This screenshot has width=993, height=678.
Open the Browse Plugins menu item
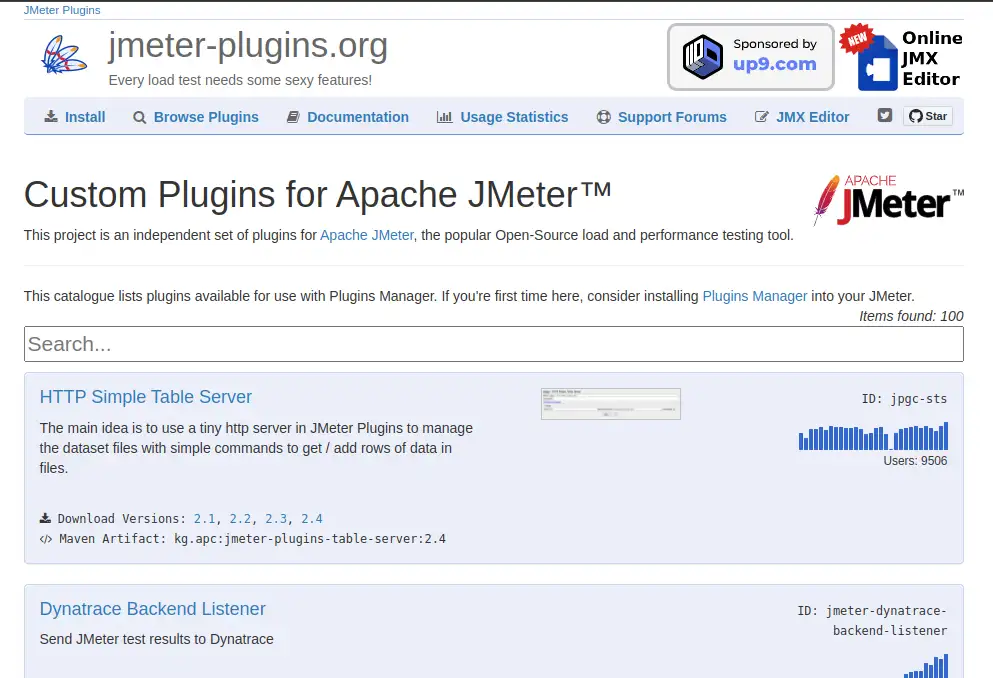tap(206, 117)
